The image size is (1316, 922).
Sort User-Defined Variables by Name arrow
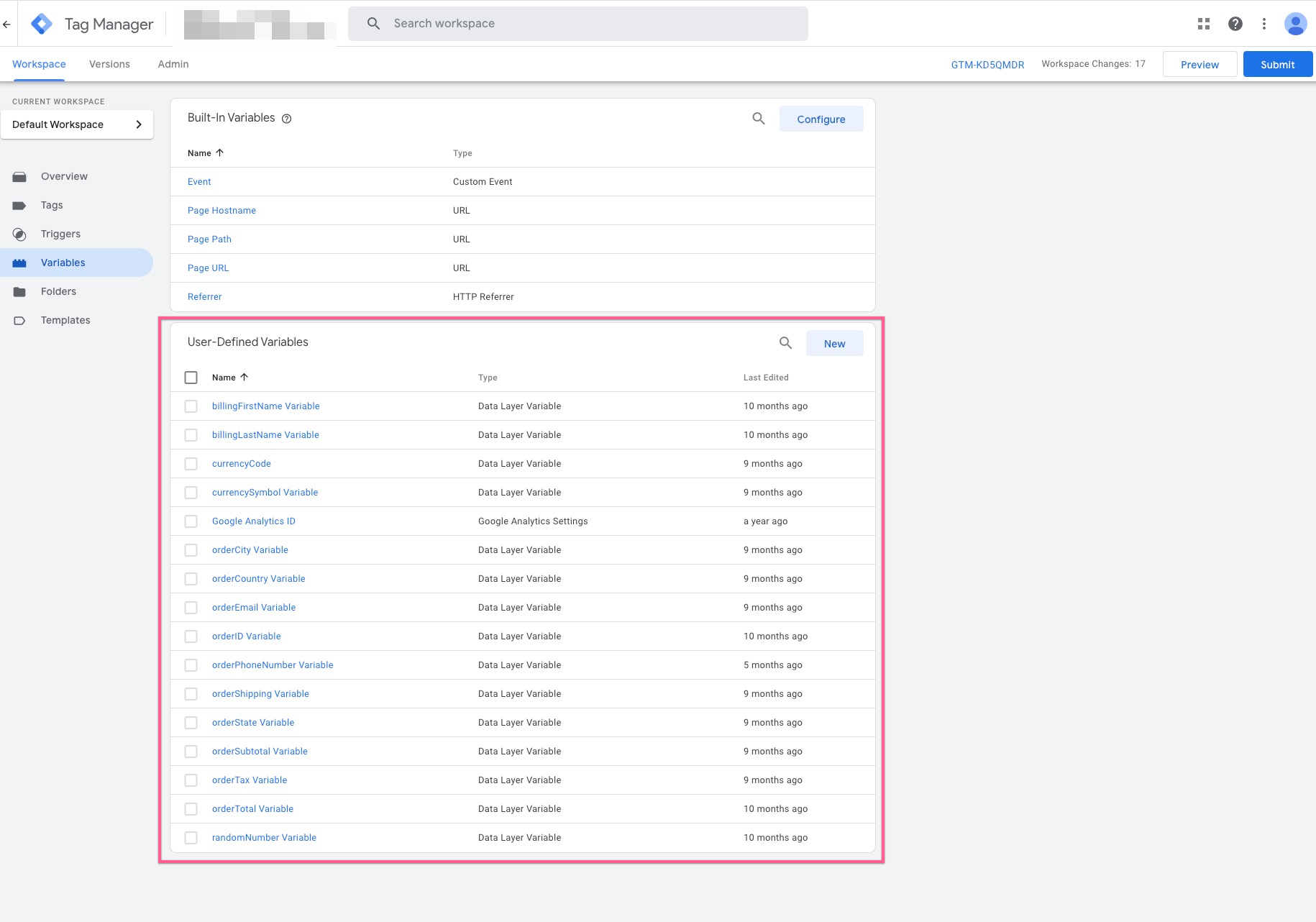tap(245, 377)
